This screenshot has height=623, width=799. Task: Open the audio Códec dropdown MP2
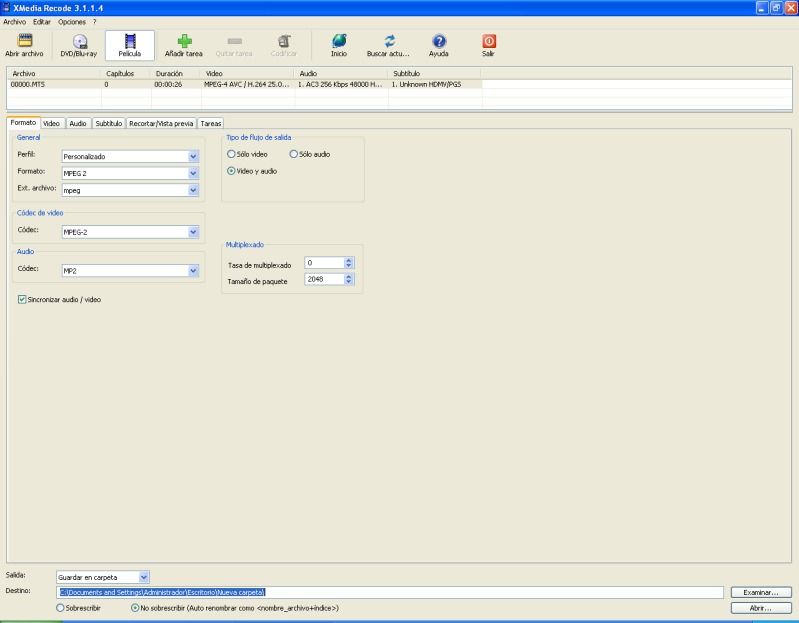pyautogui.click(x=193, y=270)
